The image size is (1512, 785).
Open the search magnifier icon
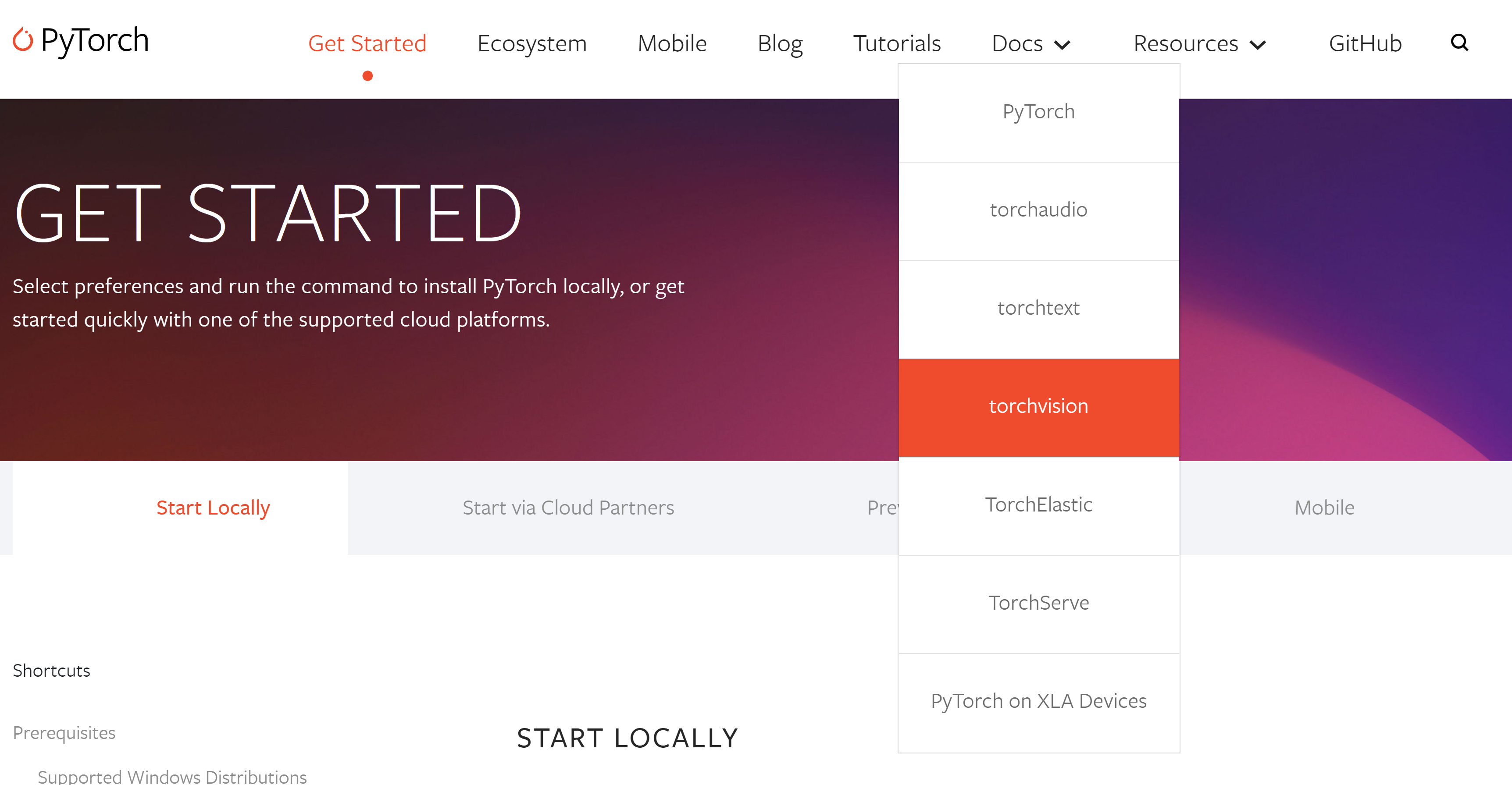click(x=1460, y=42)
